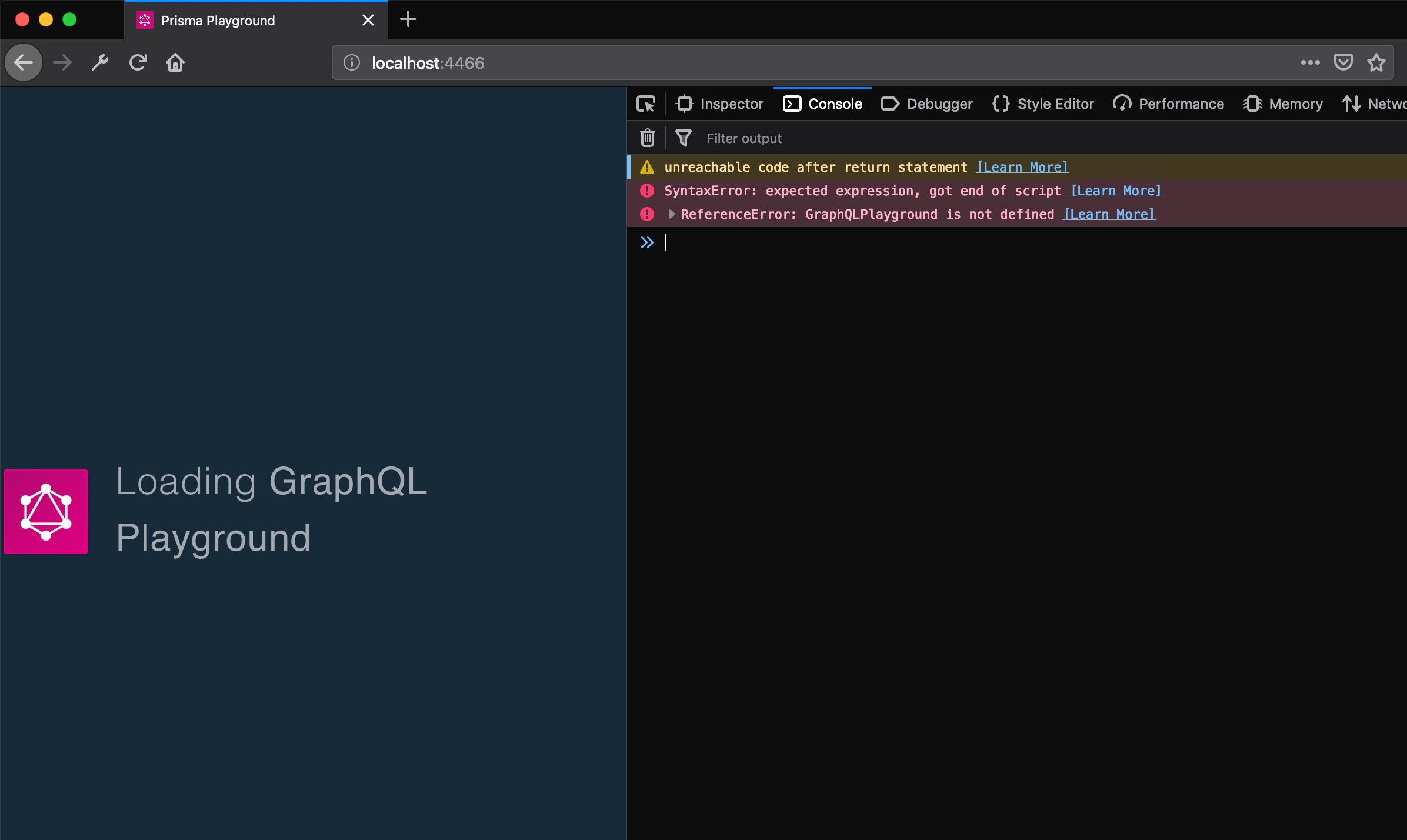Open Learn More for unreachable code warning
Image resolution: width=1407 pixels, height=840 pixels.
[x=1022, y=167]
